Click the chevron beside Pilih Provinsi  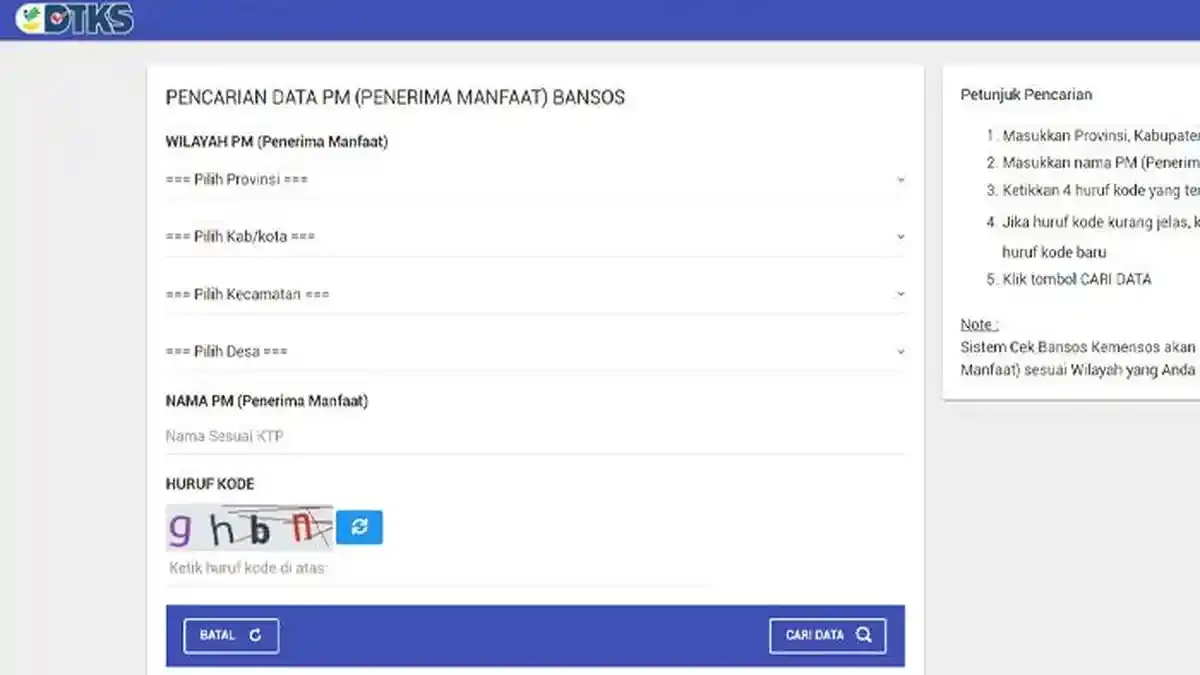click(901, 181)
